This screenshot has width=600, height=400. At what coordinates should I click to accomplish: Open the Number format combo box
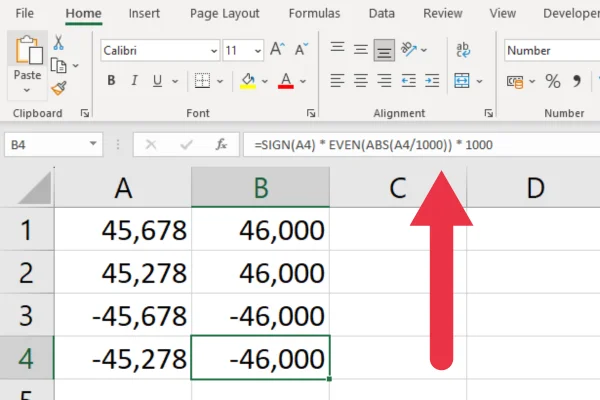(552, 50)
